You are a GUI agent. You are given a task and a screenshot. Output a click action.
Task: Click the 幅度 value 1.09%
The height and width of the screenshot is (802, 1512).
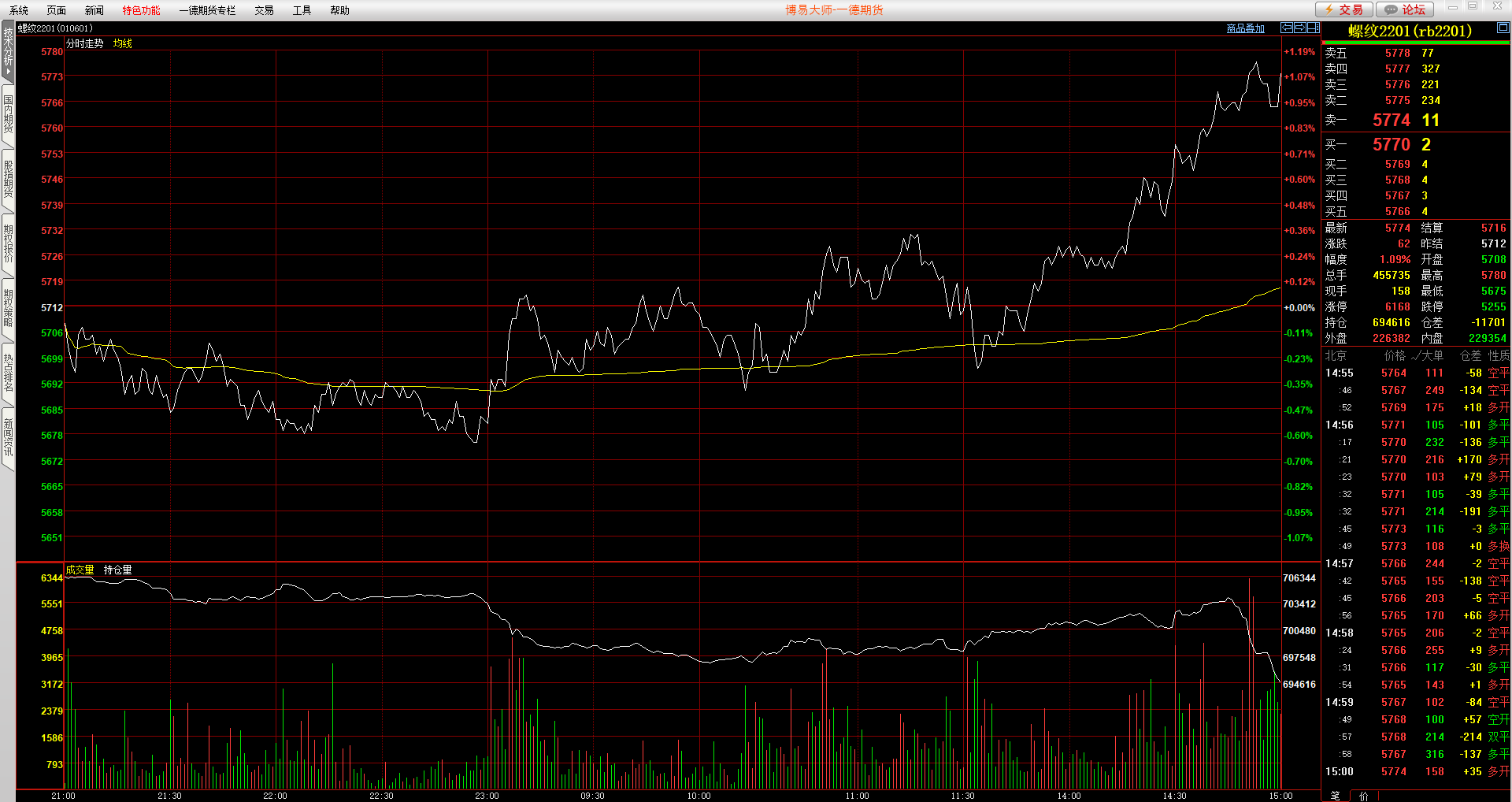[1395, 259]
